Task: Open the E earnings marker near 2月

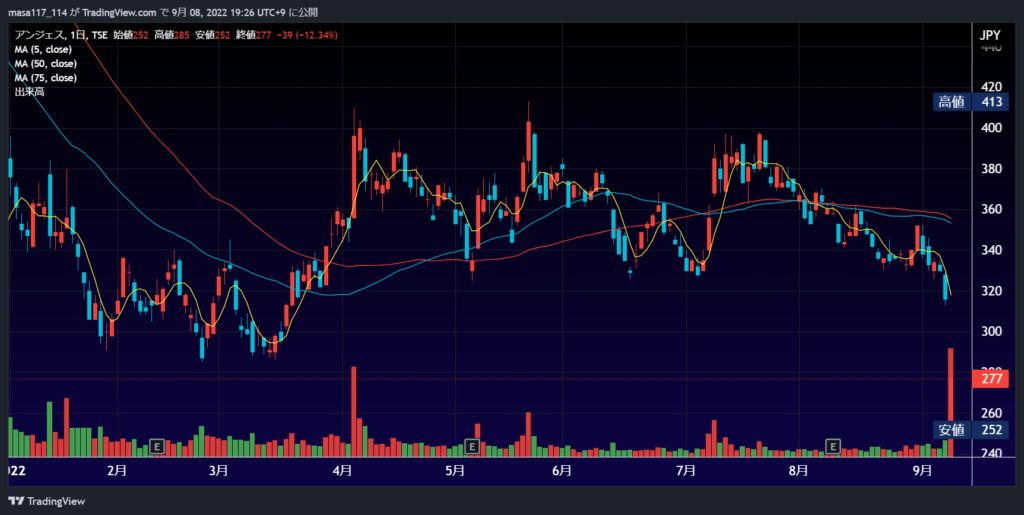Action: pos(155,446)
